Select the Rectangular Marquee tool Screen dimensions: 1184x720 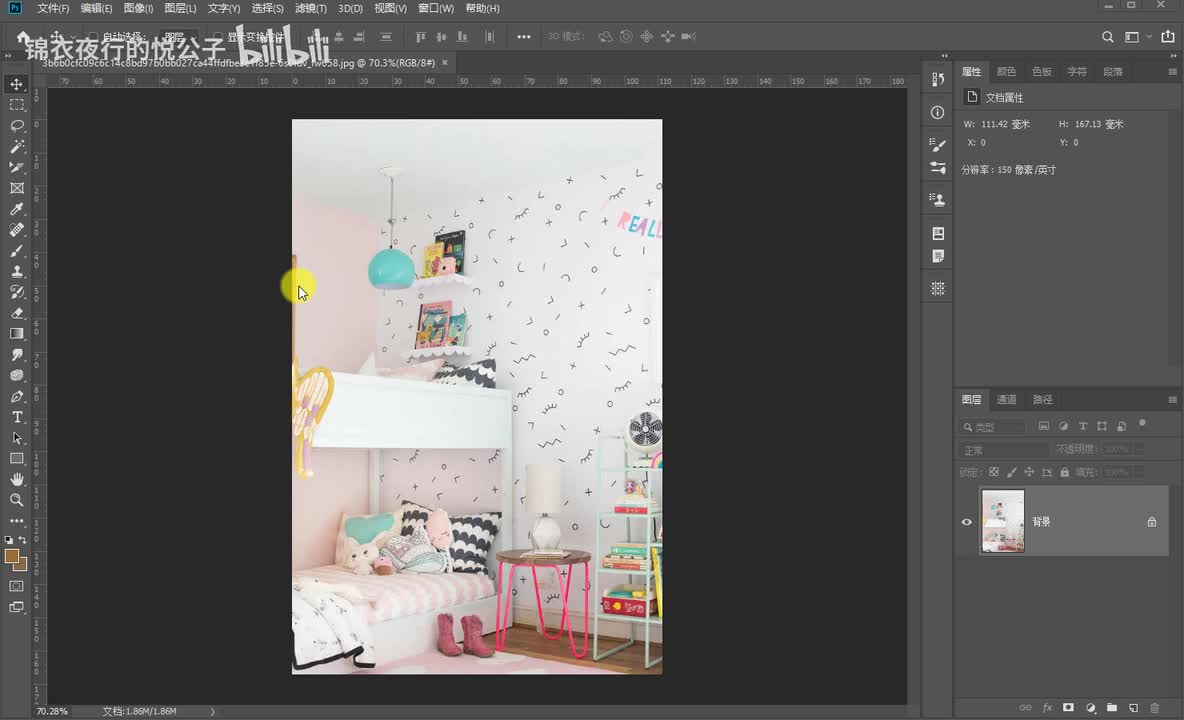click(17, 105)
